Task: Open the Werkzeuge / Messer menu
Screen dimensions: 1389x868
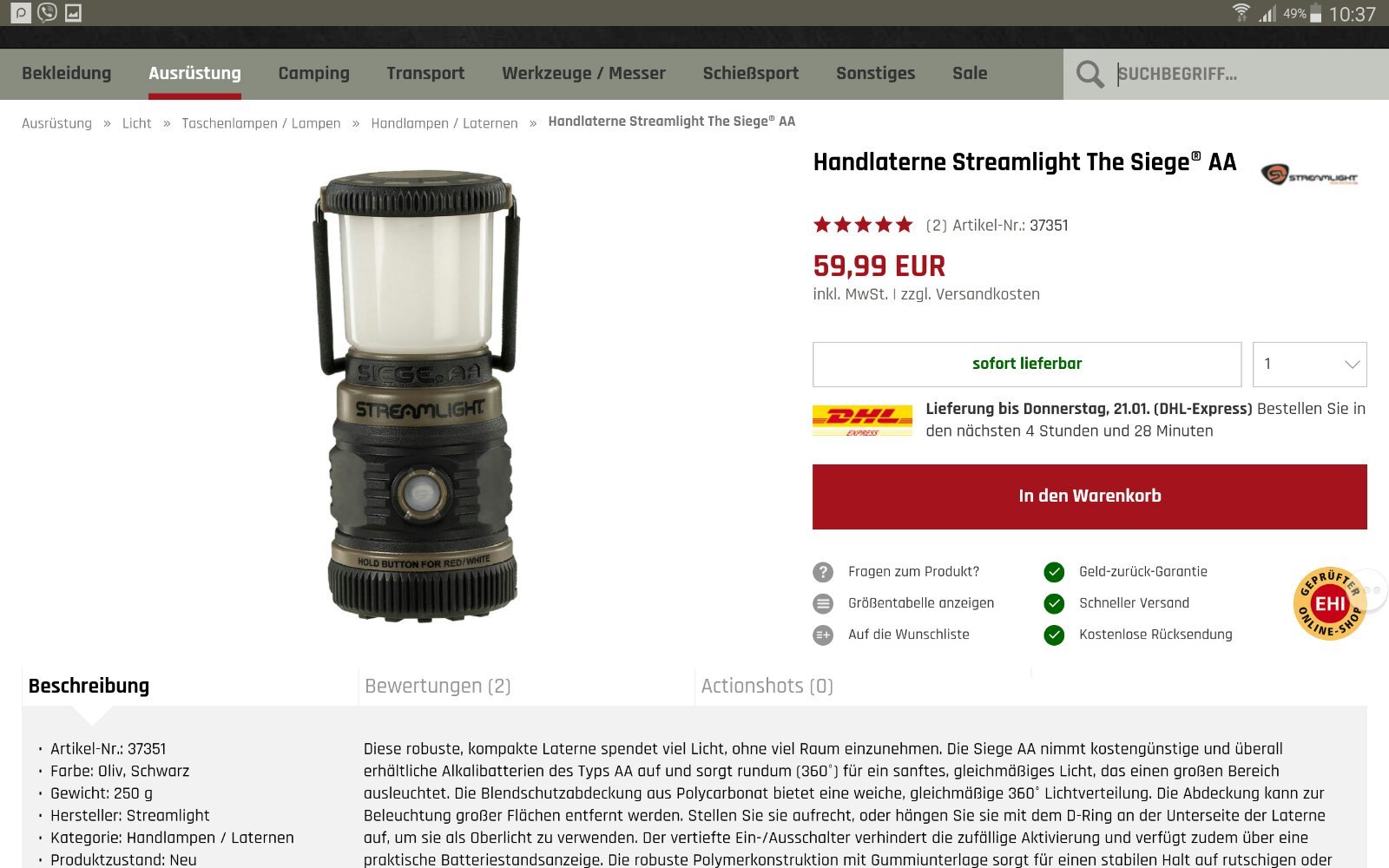Action: coord(583,74)
